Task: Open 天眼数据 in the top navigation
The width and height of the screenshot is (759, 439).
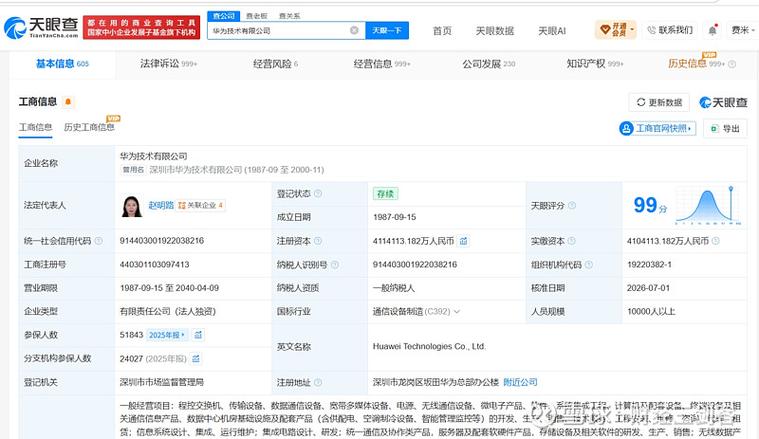Action: pos(495,30)
